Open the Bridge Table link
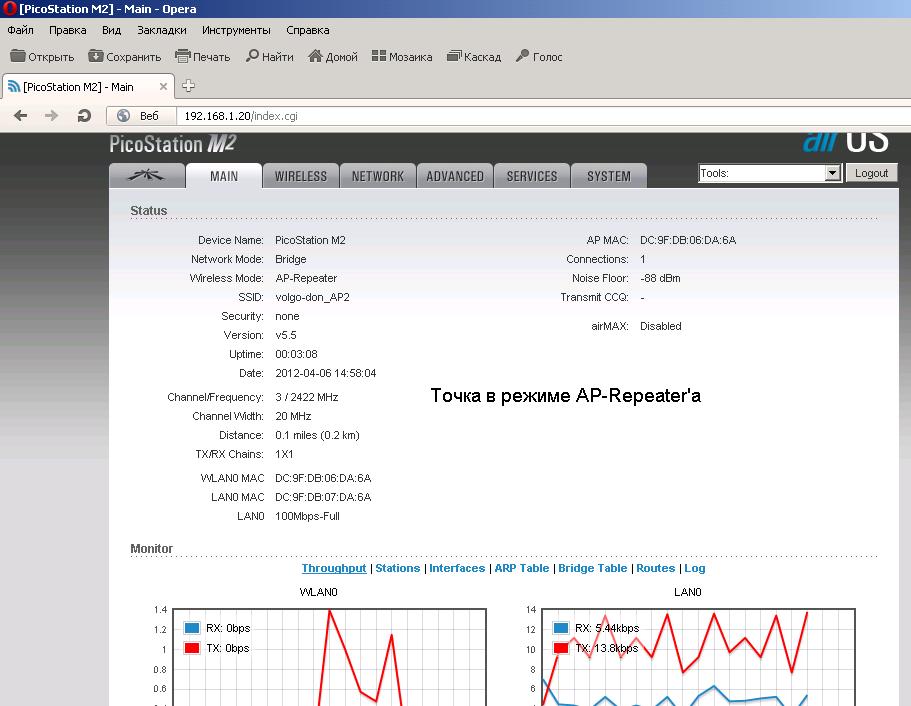The width and height of the screenshot is (911, 706). (x=593, y=568)
